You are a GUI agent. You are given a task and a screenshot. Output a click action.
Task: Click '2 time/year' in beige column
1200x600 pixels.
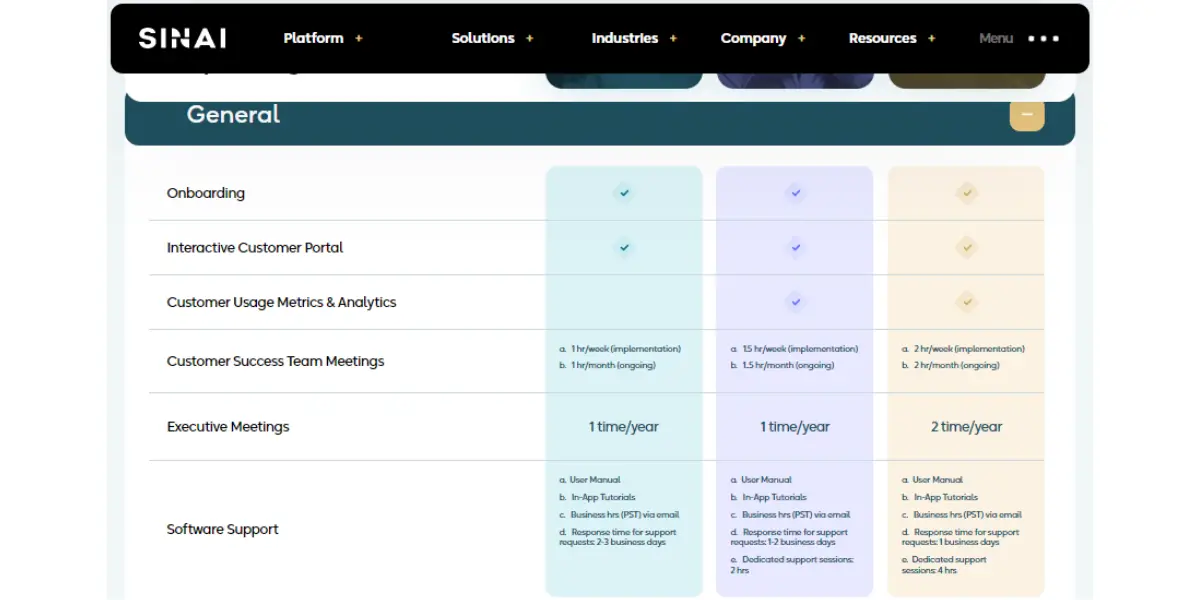966,427
